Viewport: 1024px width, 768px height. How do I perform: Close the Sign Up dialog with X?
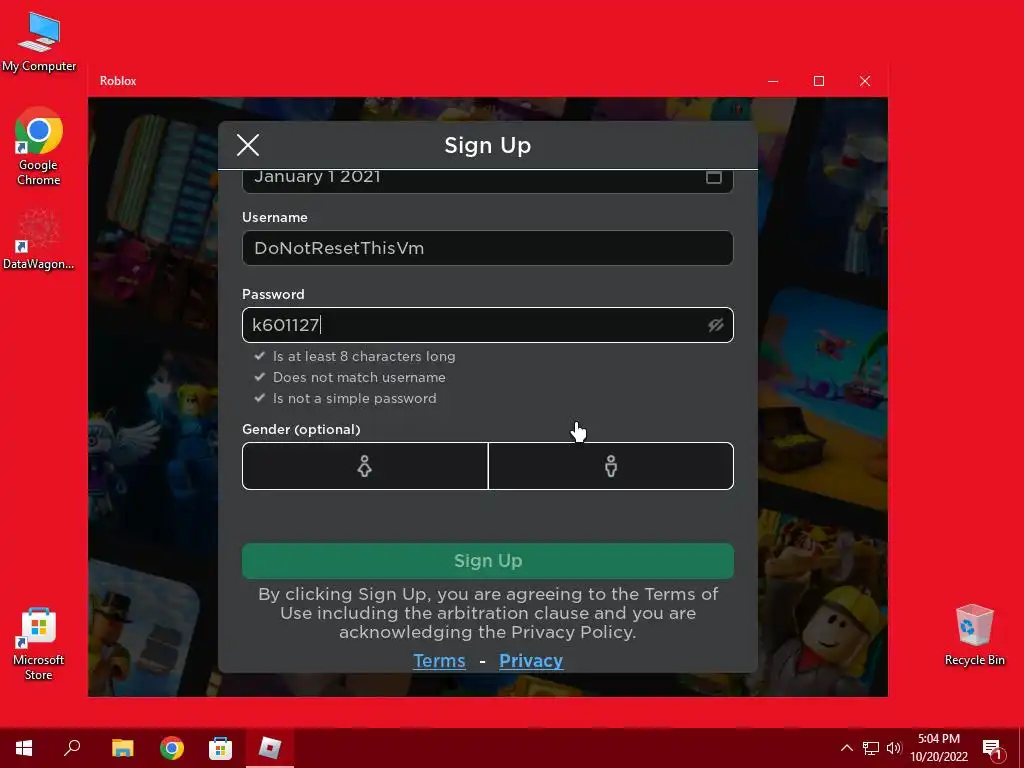pos(248,145)
